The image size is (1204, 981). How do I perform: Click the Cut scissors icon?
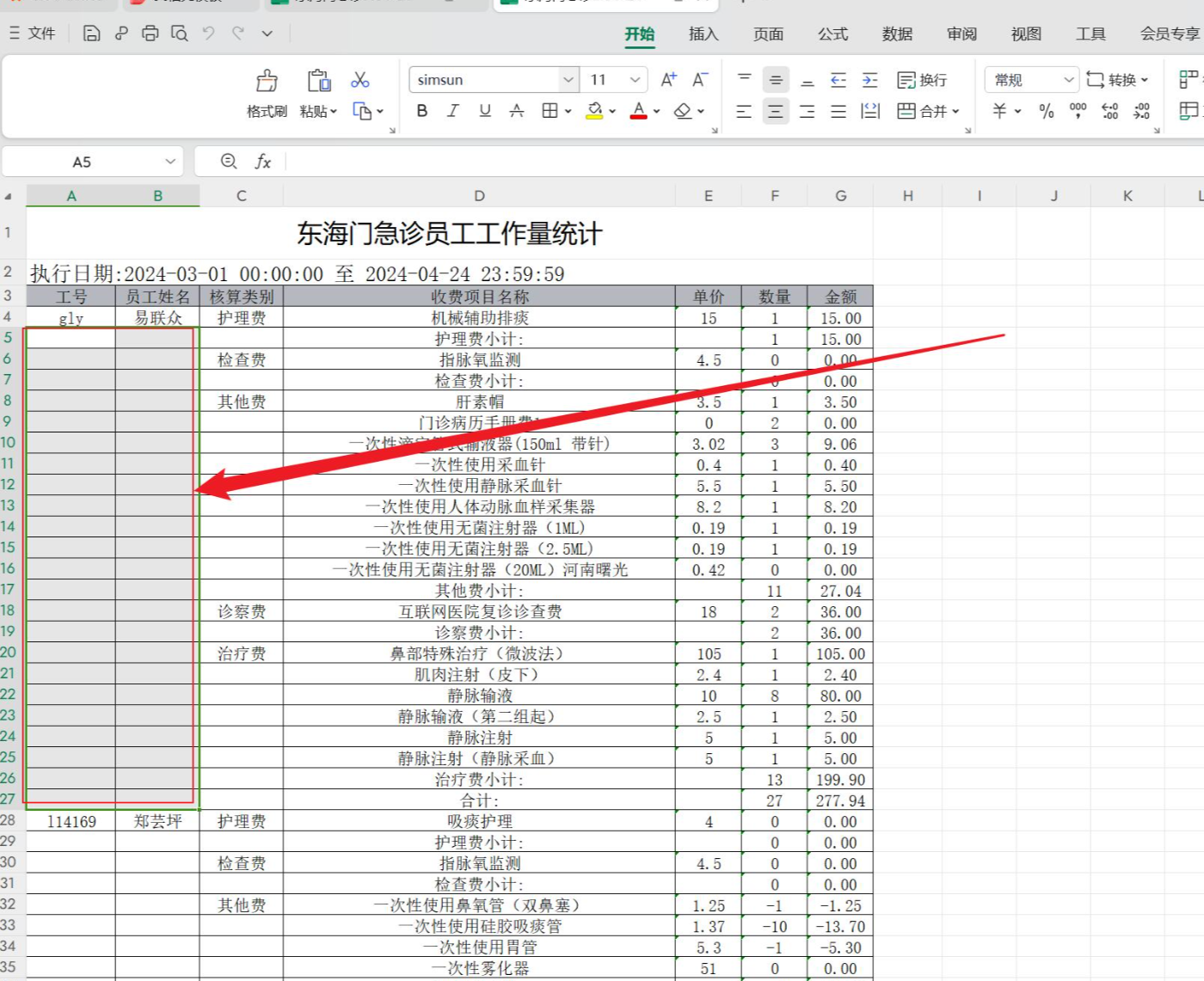click(360, 80)
